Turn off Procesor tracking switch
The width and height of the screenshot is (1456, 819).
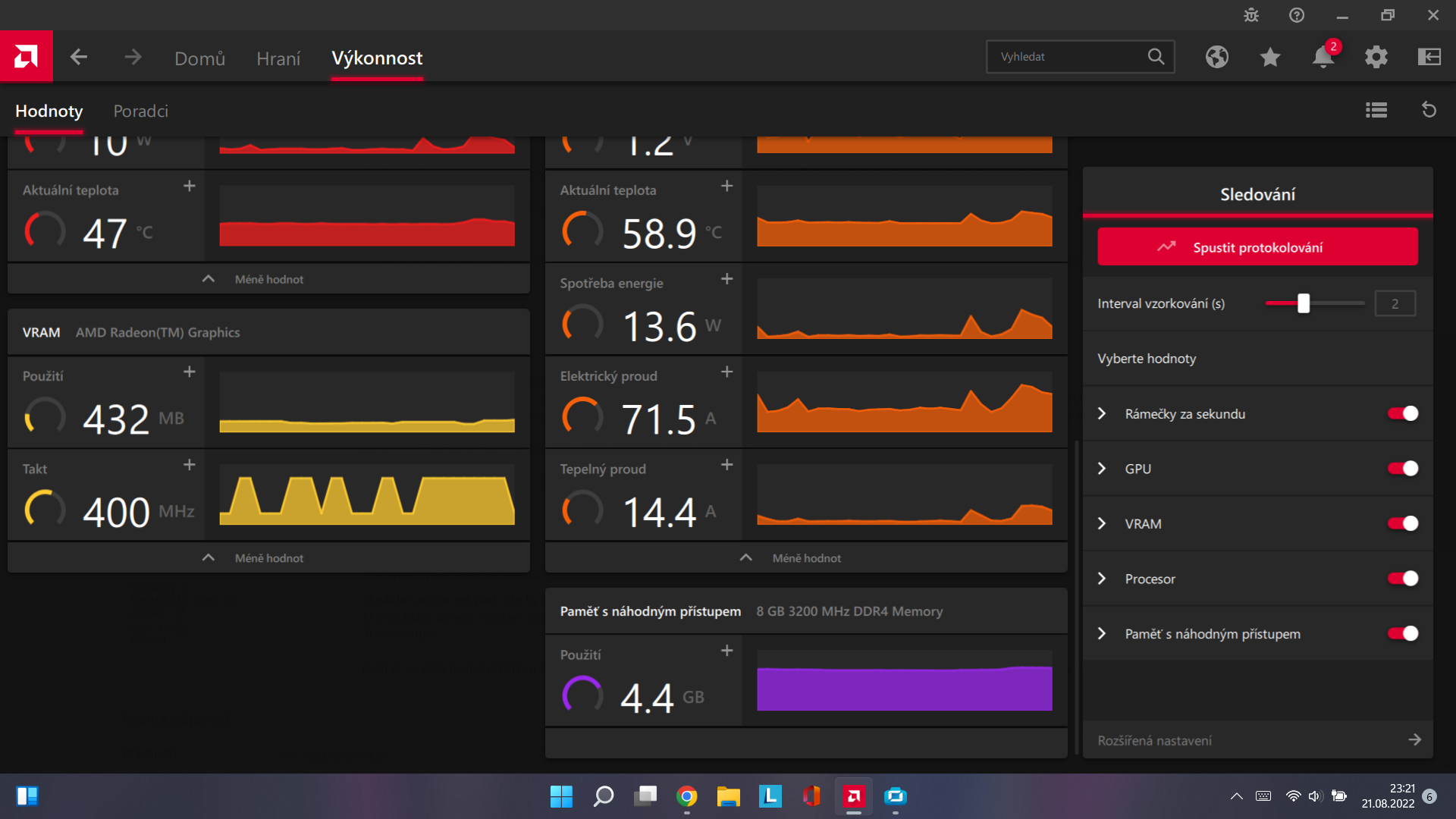coord(1402,579)
